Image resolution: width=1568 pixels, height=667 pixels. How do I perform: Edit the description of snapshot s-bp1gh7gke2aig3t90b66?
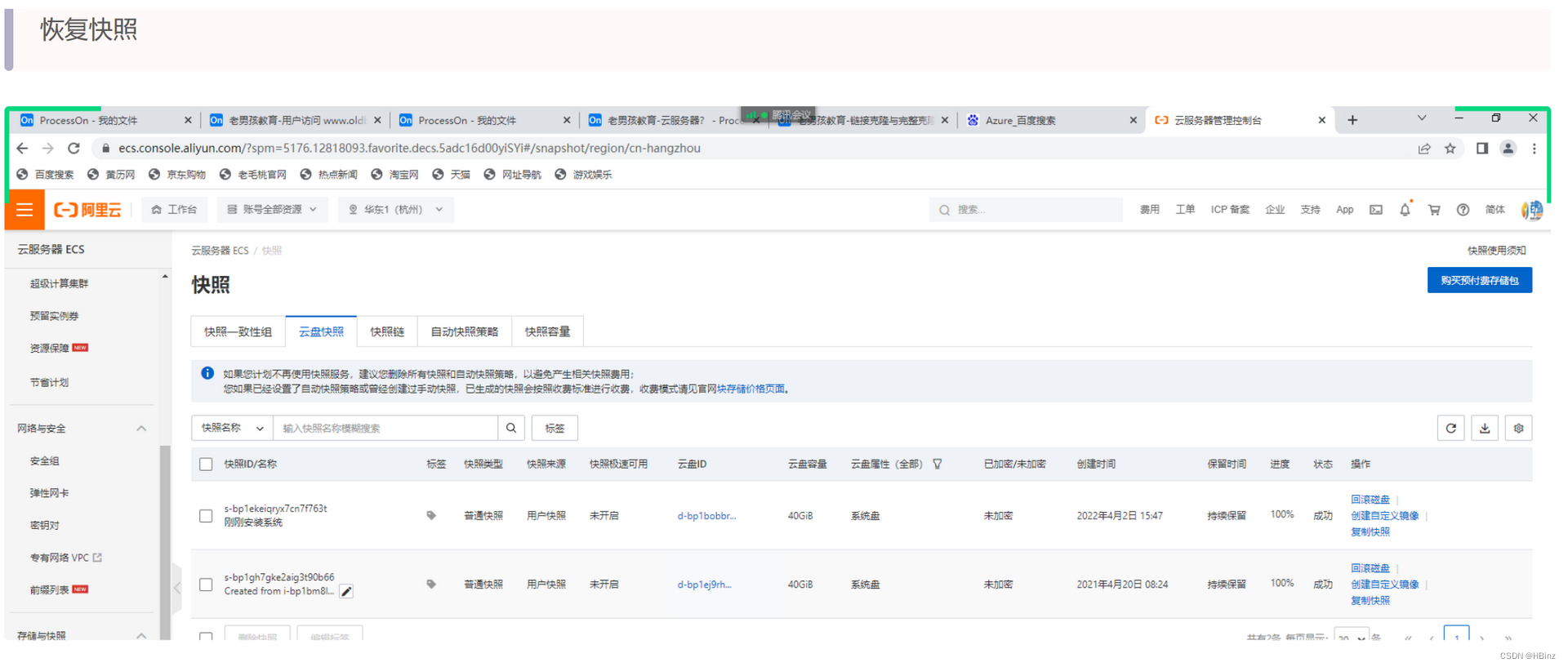[x=346, y=592]
